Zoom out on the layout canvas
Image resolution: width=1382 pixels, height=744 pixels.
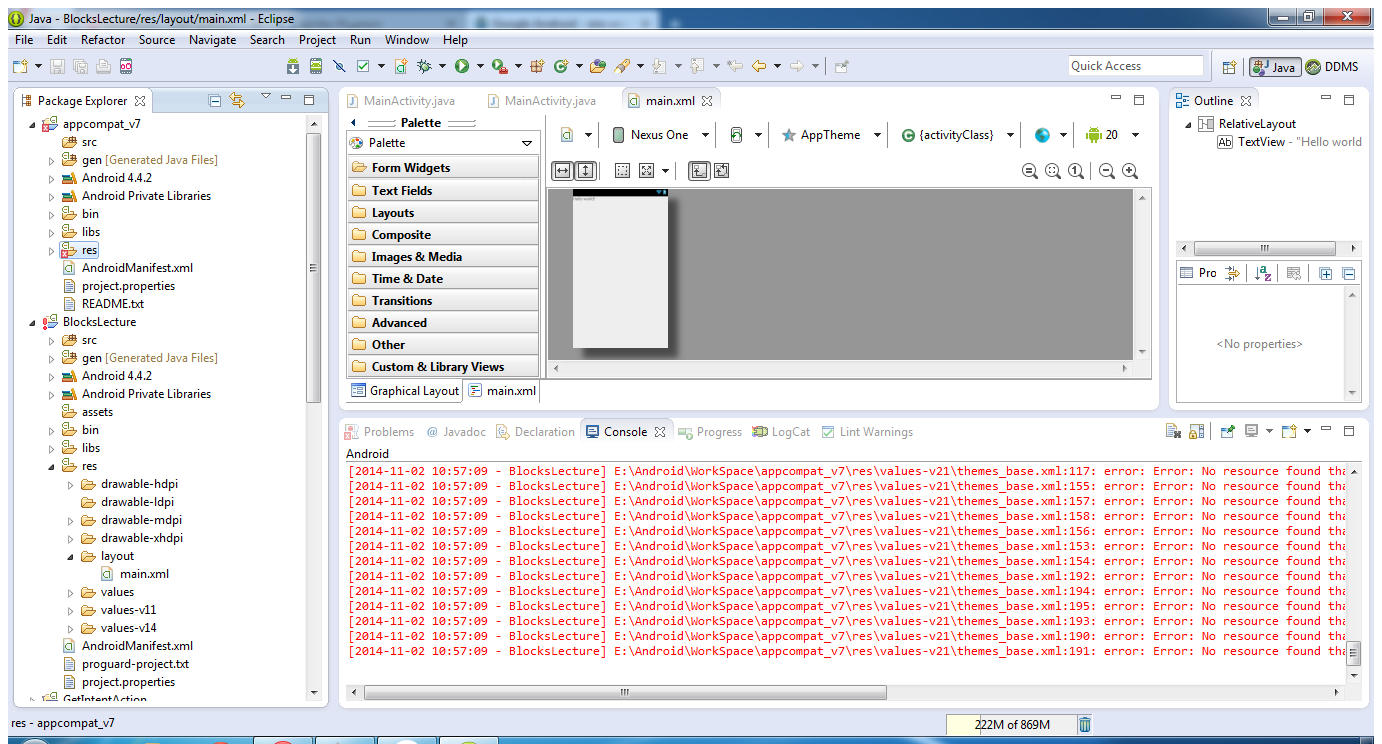coord(1106,171)
